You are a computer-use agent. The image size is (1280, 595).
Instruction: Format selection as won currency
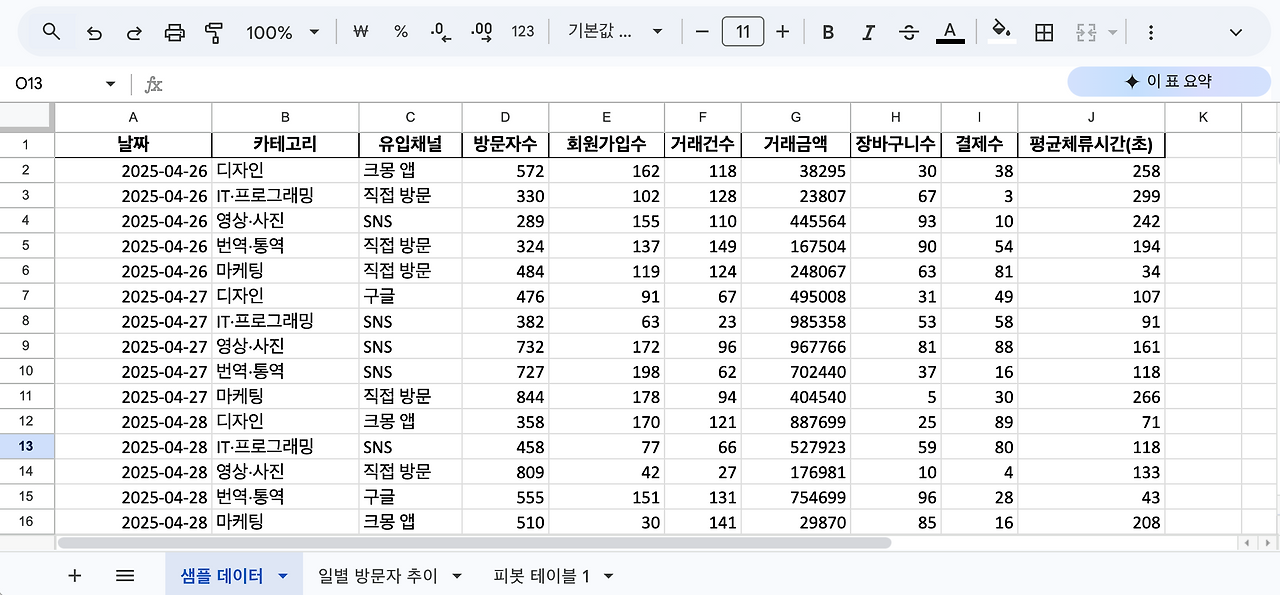(x=360, y=31)
